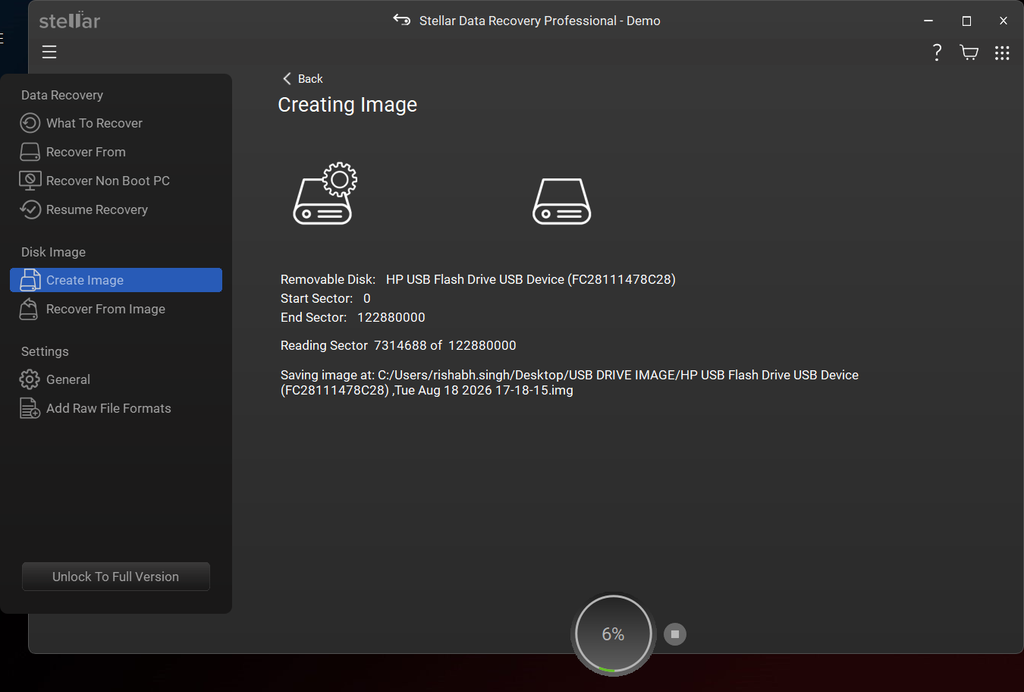Click the Disk Image section heading
The height and width of the screenshot is (692, 1024).
coord(53,252)
